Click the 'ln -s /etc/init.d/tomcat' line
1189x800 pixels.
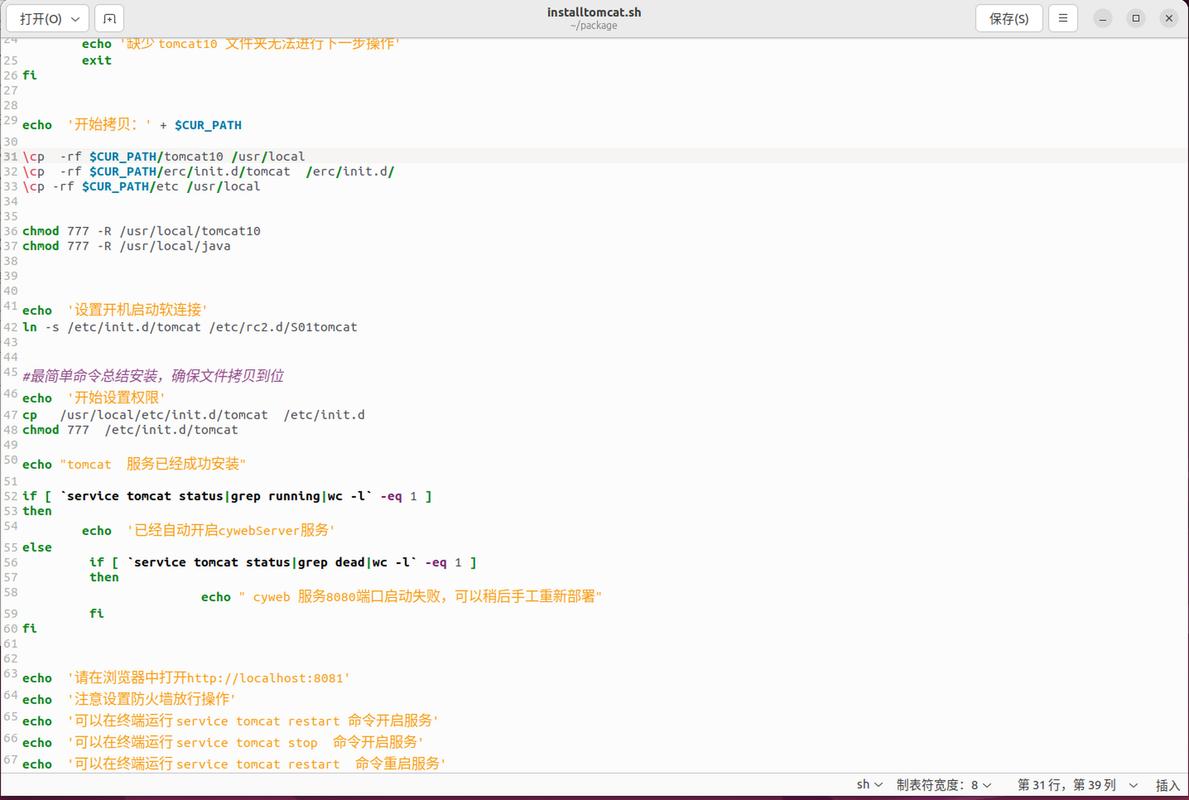point(190,327)
